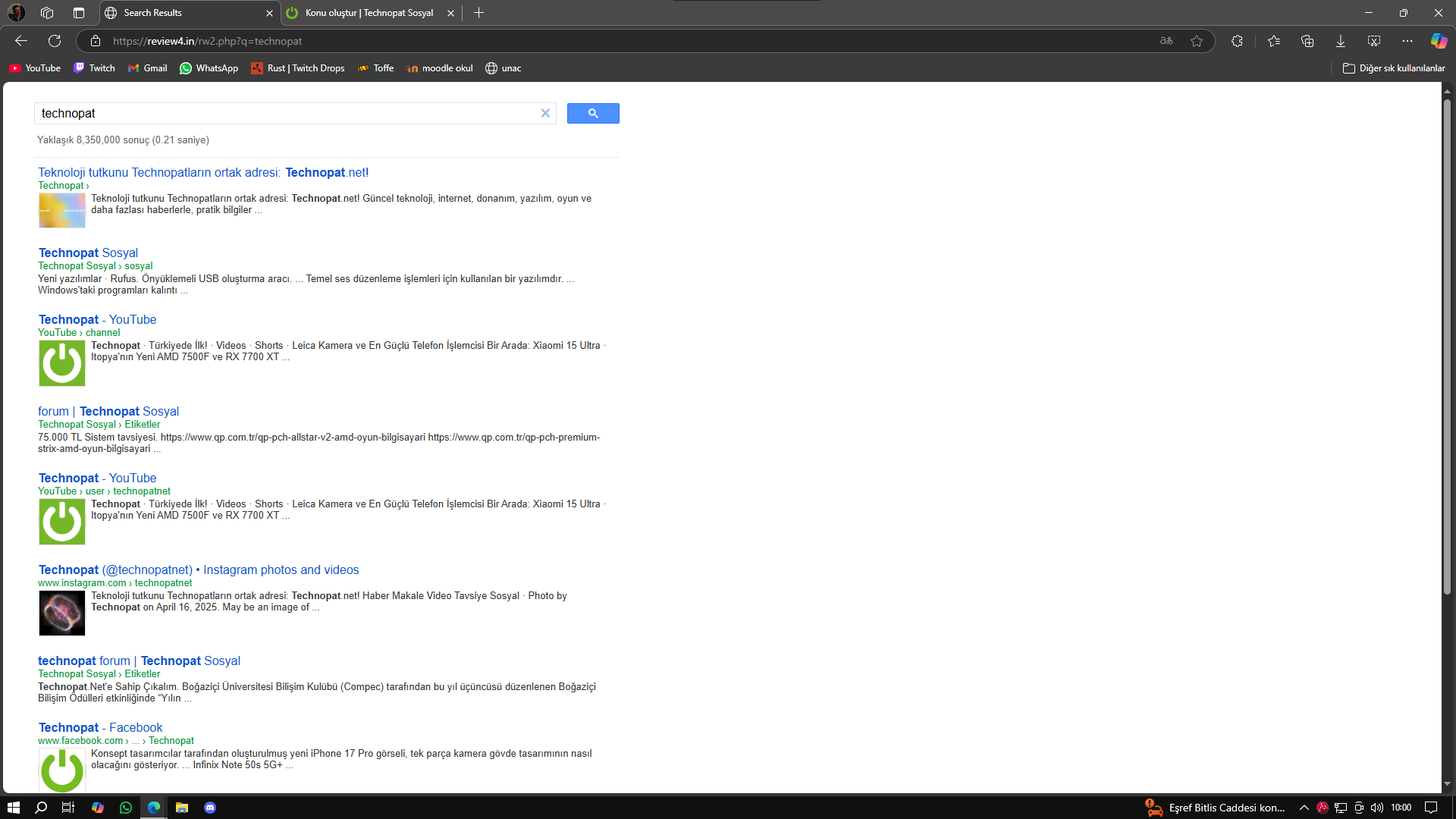Open Discord from the Windows taskbar

(x=210, y=808)
